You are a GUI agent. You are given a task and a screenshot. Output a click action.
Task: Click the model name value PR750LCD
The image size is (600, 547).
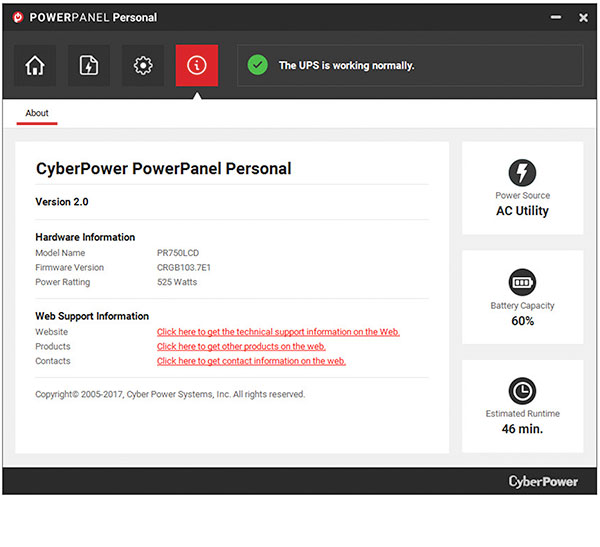tap(178, 253)
